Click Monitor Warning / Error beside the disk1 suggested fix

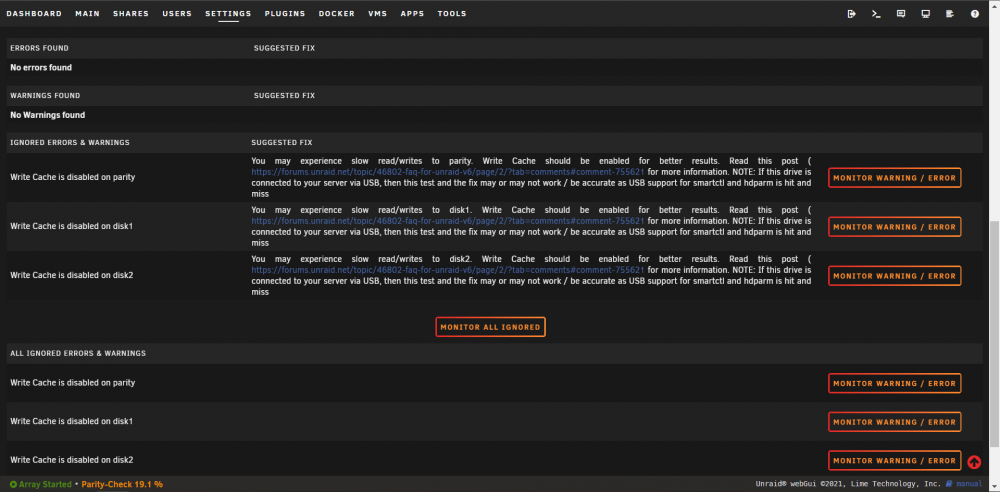(x=894, y=227)
